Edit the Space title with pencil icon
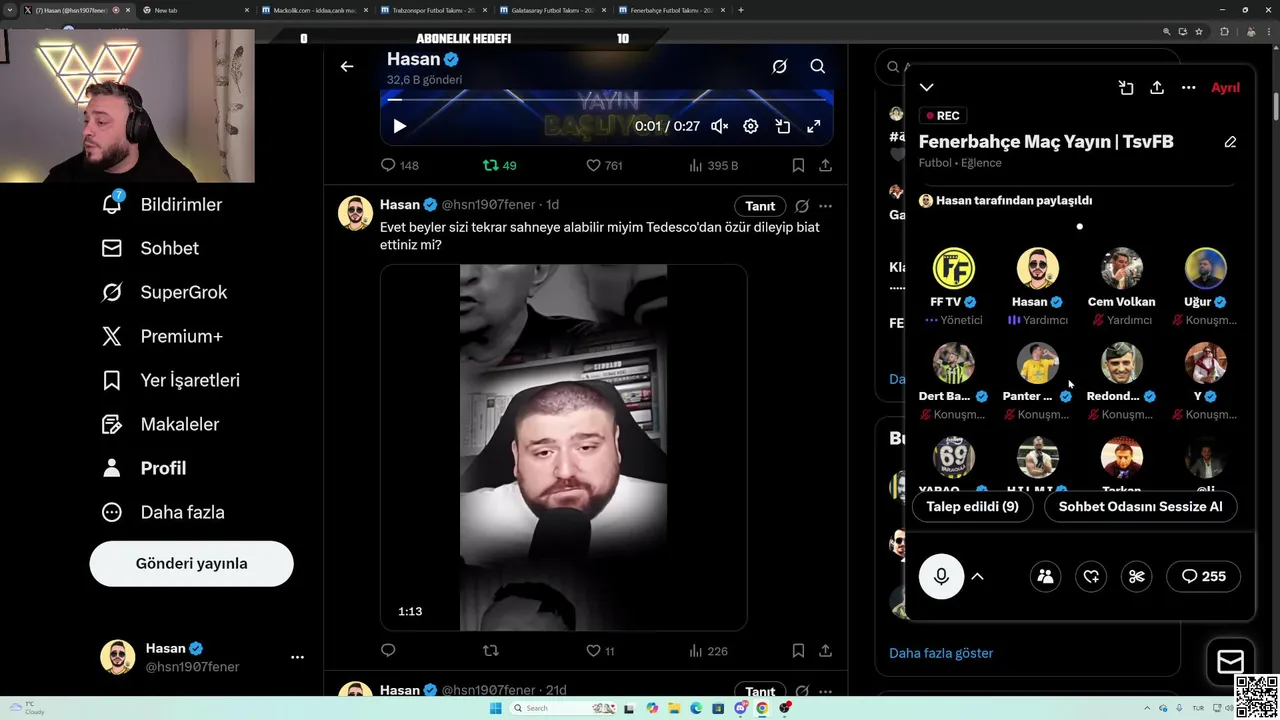The height and width of the screenshot is (720, 1280). tap(1230, 142)
